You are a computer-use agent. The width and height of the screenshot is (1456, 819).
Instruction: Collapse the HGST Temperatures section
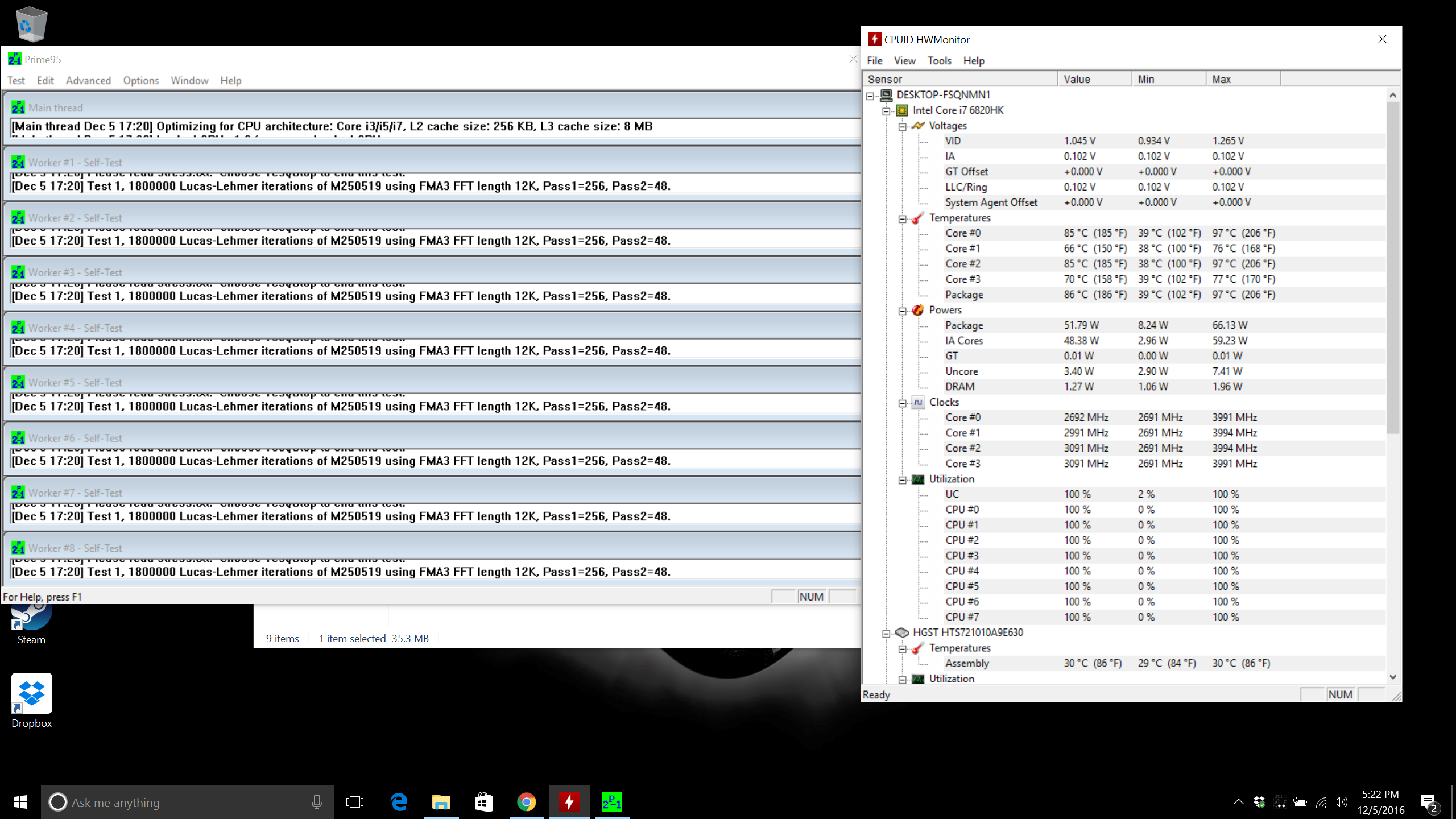pyautogui.click(x=902, y=649)
